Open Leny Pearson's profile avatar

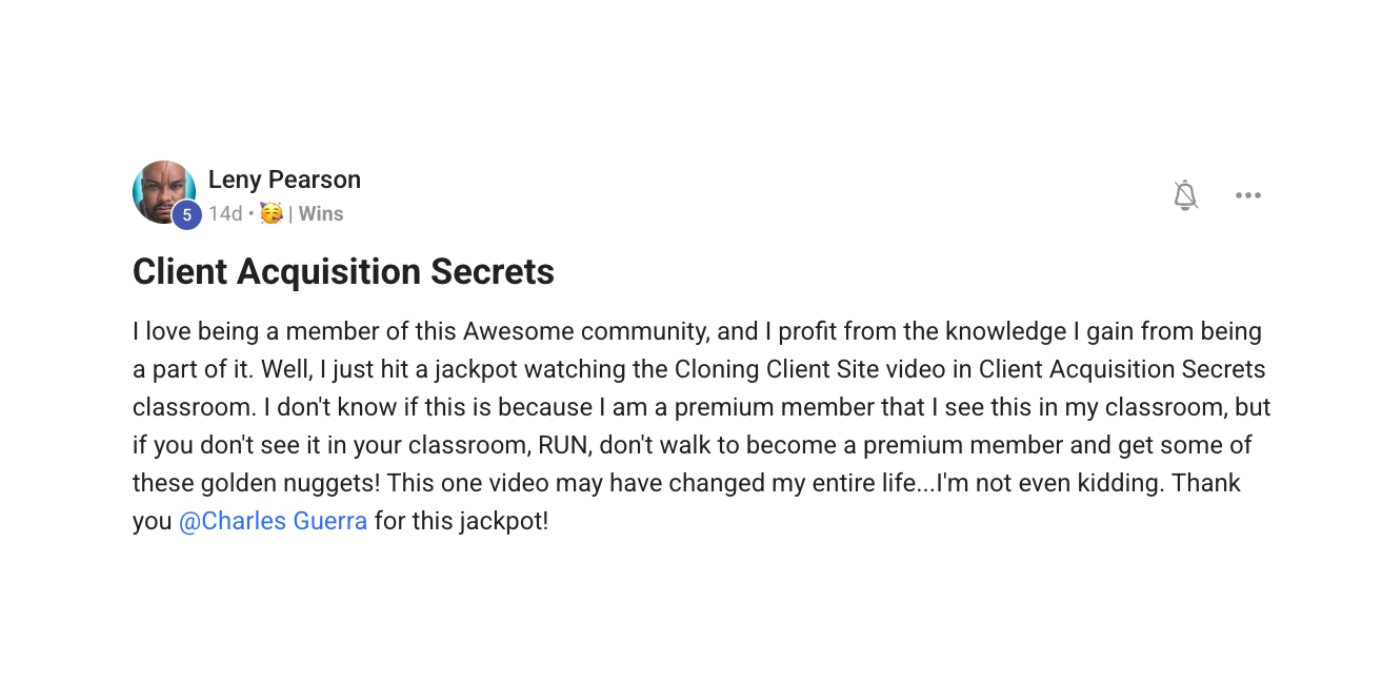point(163,191)
